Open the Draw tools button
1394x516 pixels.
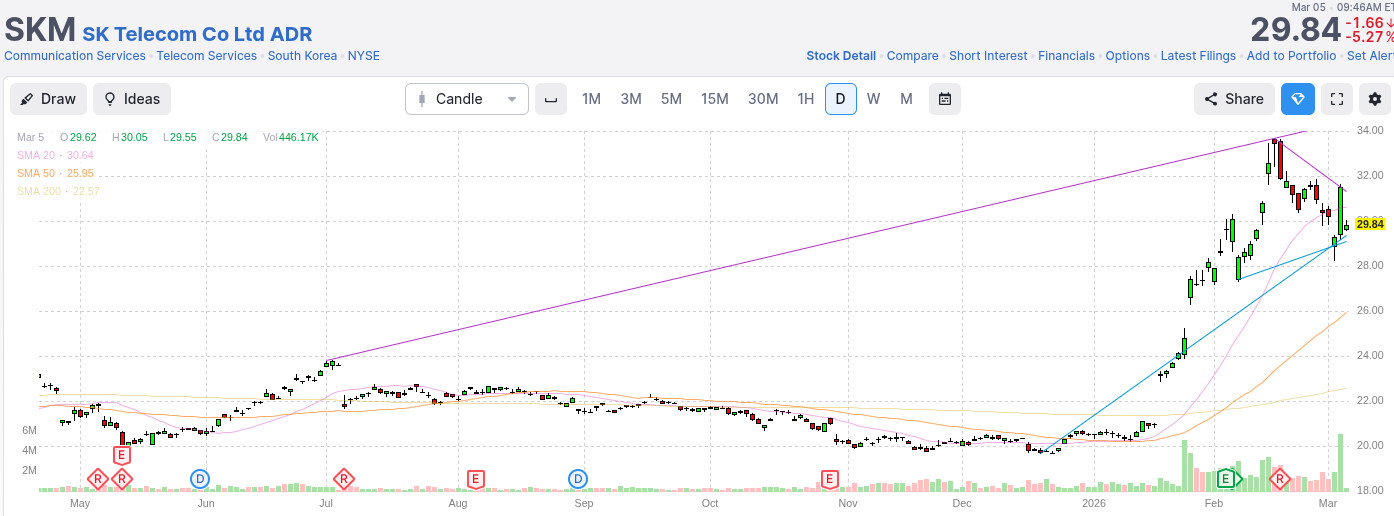point(48,99)
